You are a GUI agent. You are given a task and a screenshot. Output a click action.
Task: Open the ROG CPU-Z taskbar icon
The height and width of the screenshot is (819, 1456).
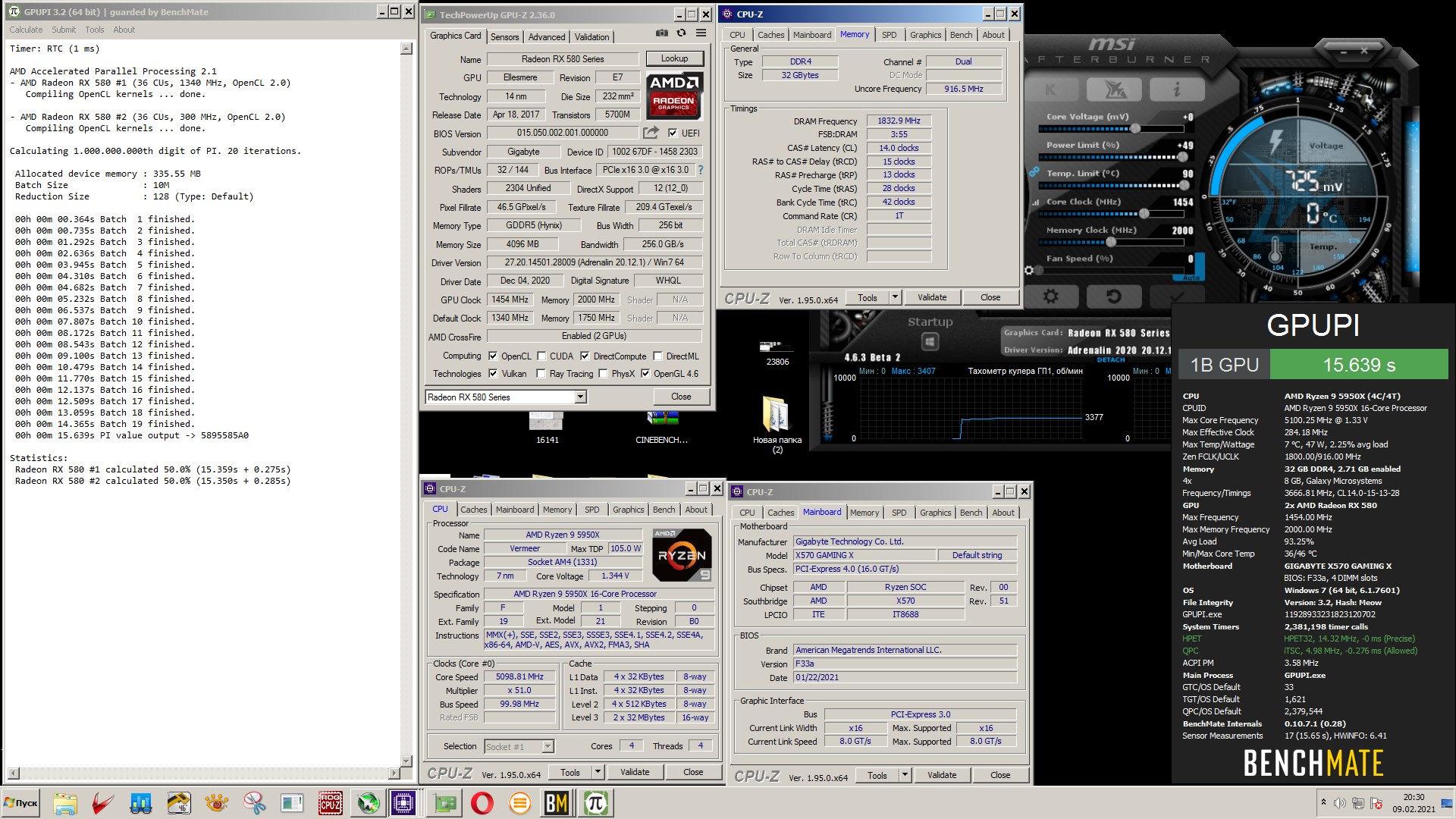pyautogui.click(x=330, y=803)
